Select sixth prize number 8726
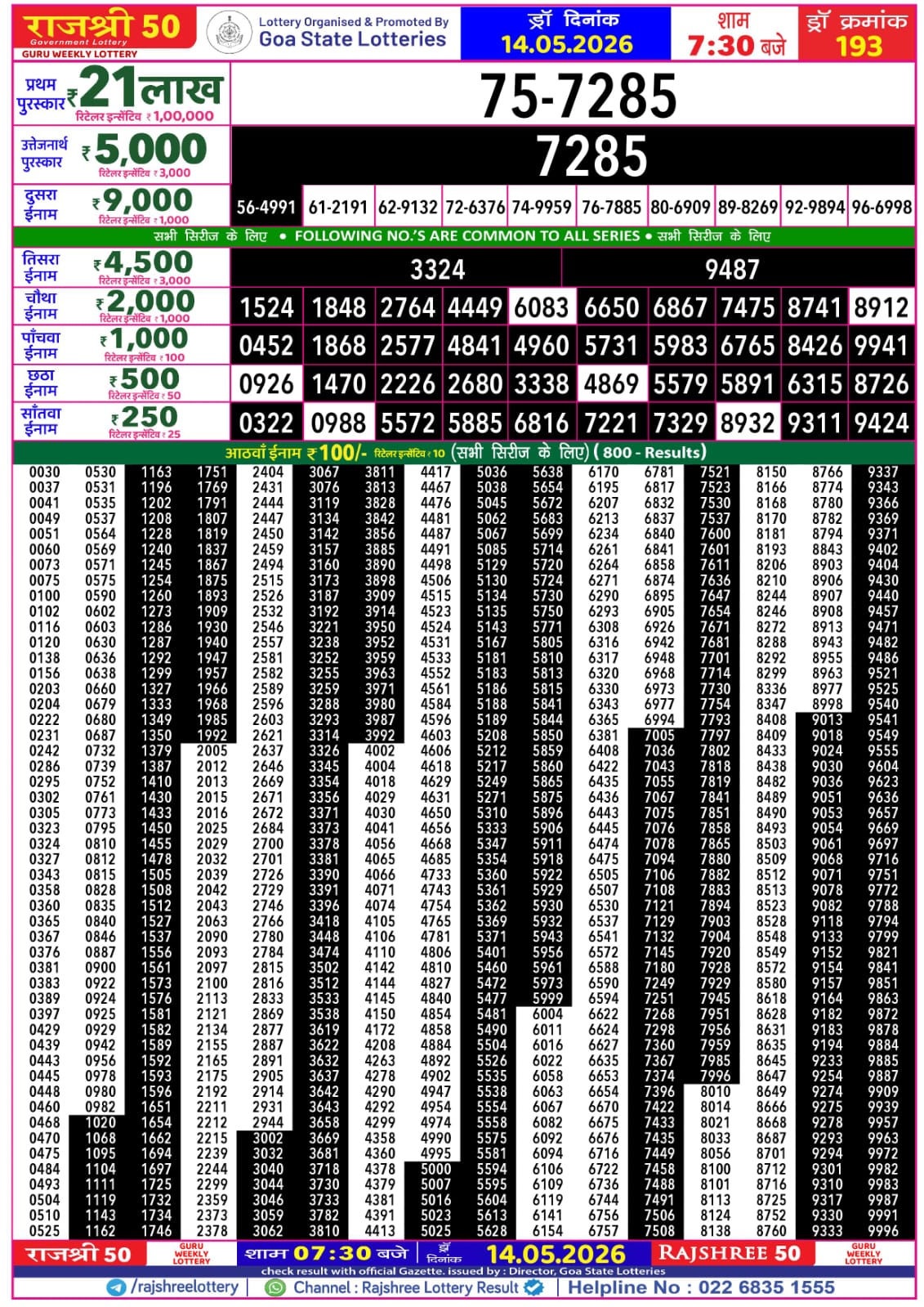The height and width of the screenshot is (1307, 924). tap(882, 384)
